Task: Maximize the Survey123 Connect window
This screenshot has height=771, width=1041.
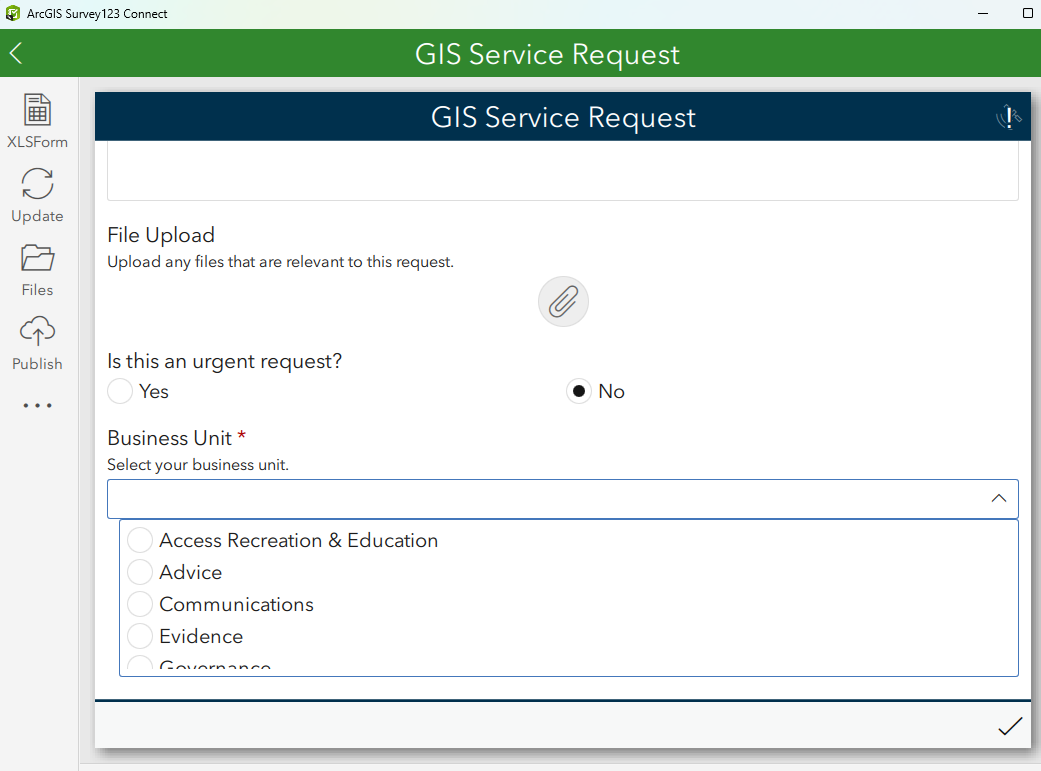Action: click(x=1028, y=13)
